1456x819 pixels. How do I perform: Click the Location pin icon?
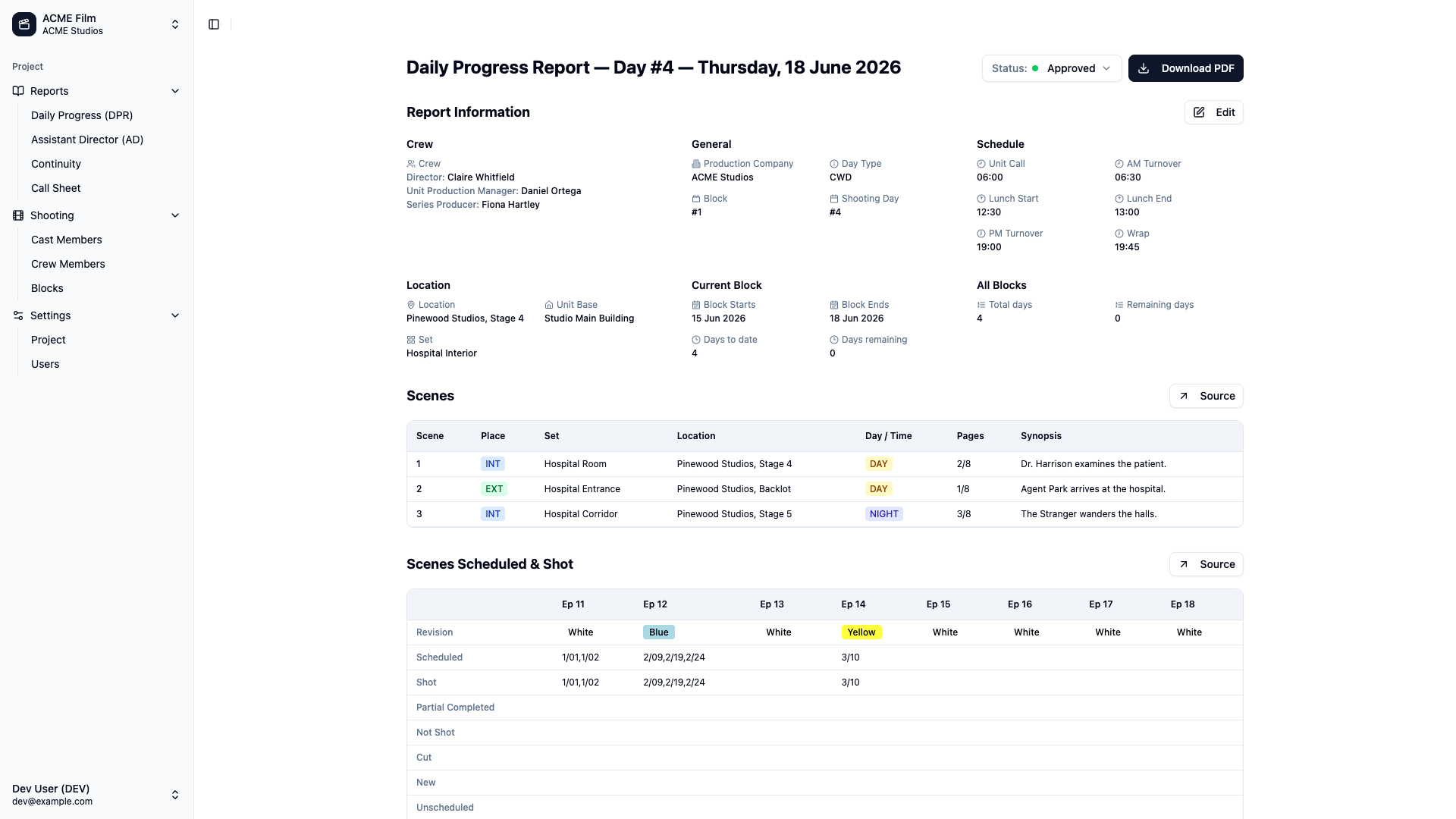coord(411,305)
